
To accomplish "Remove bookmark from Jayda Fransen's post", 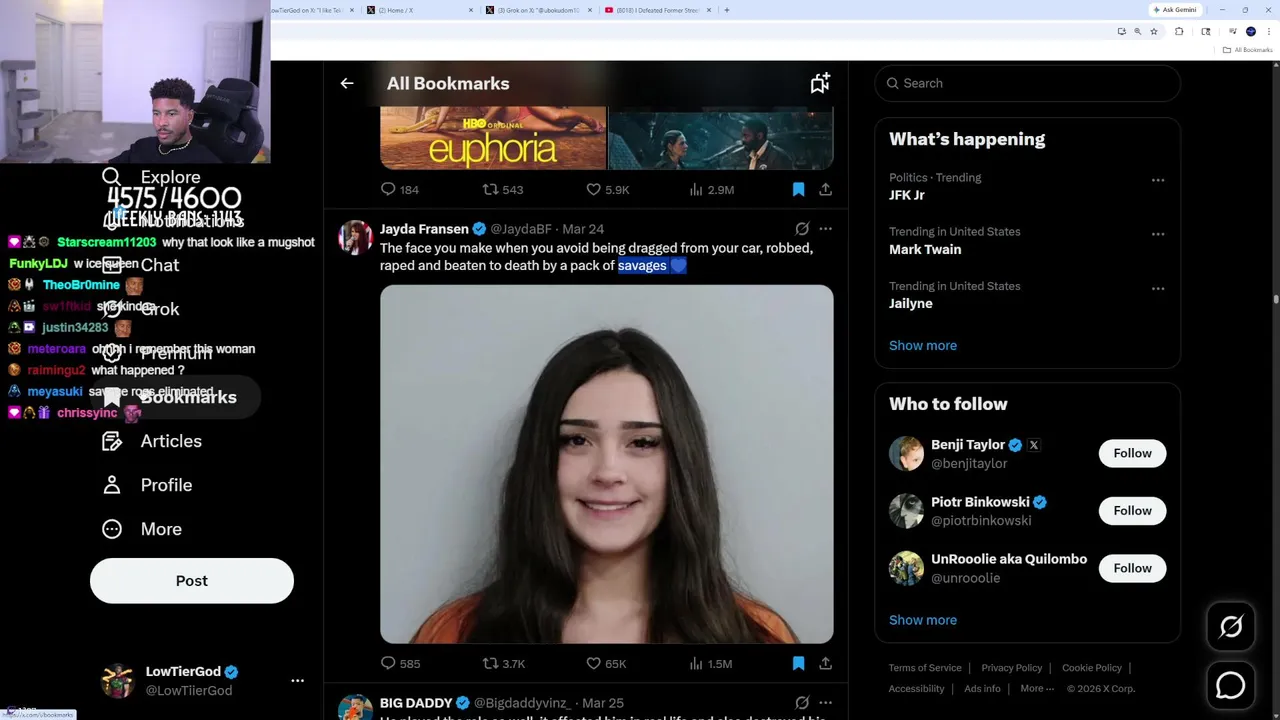I will (x=798, y=663).
